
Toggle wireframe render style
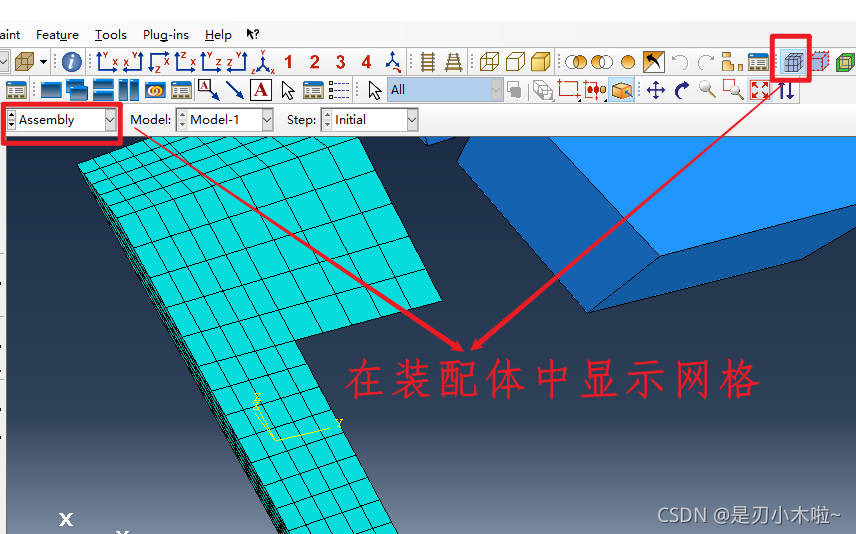point(489,62)
